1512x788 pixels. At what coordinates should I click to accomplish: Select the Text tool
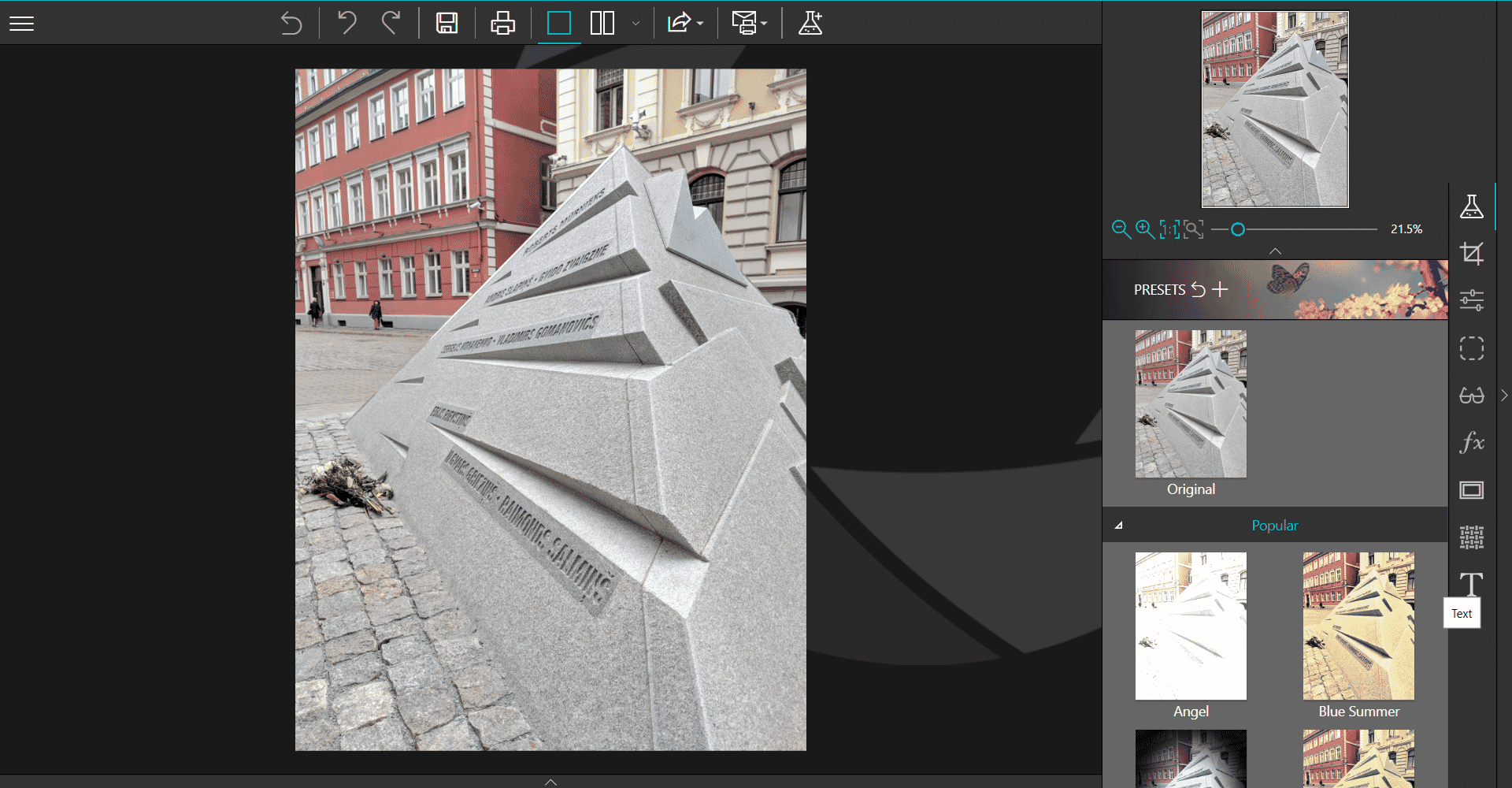[1472, 584]
